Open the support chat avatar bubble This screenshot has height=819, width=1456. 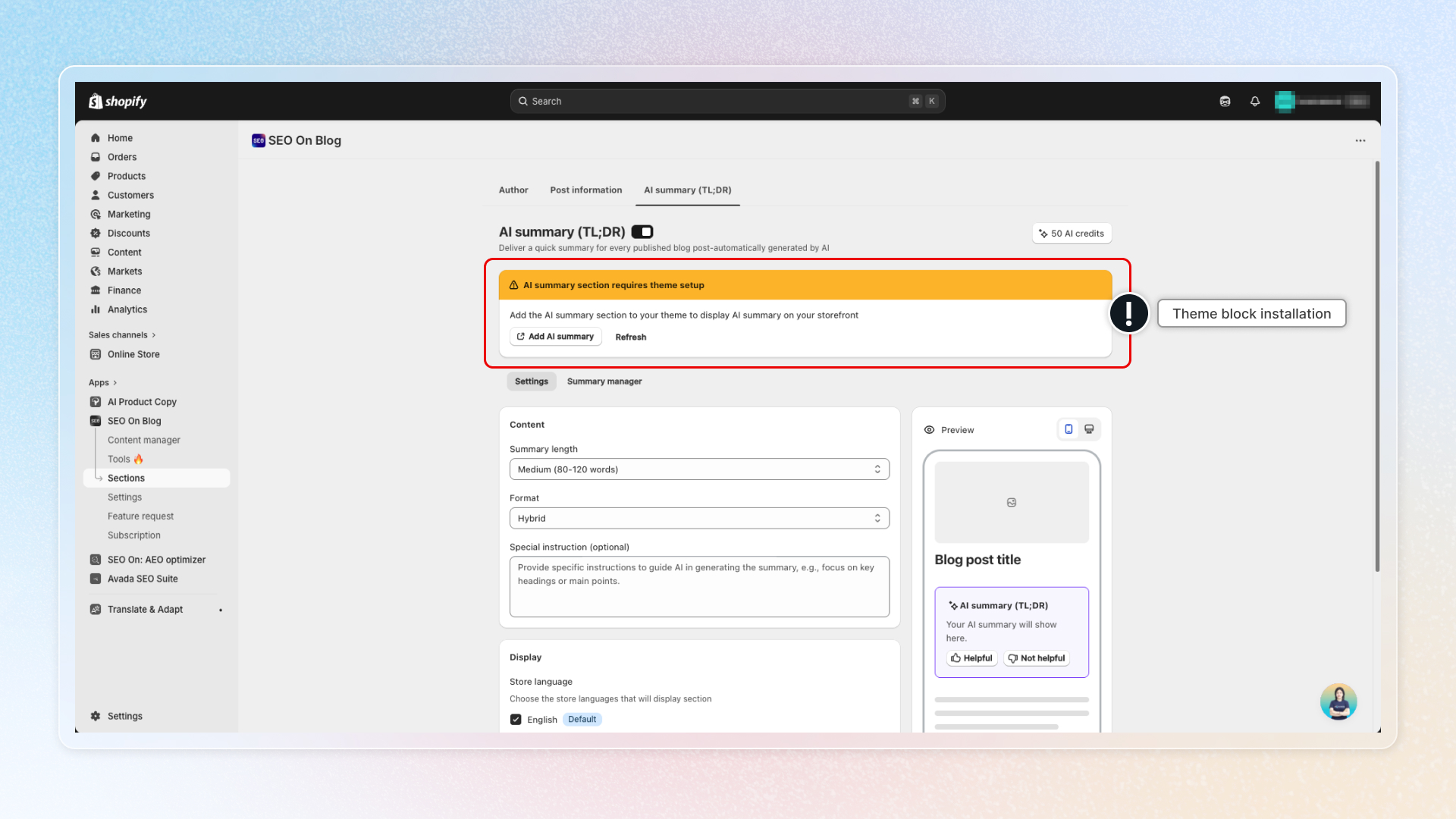[1338, 701]
